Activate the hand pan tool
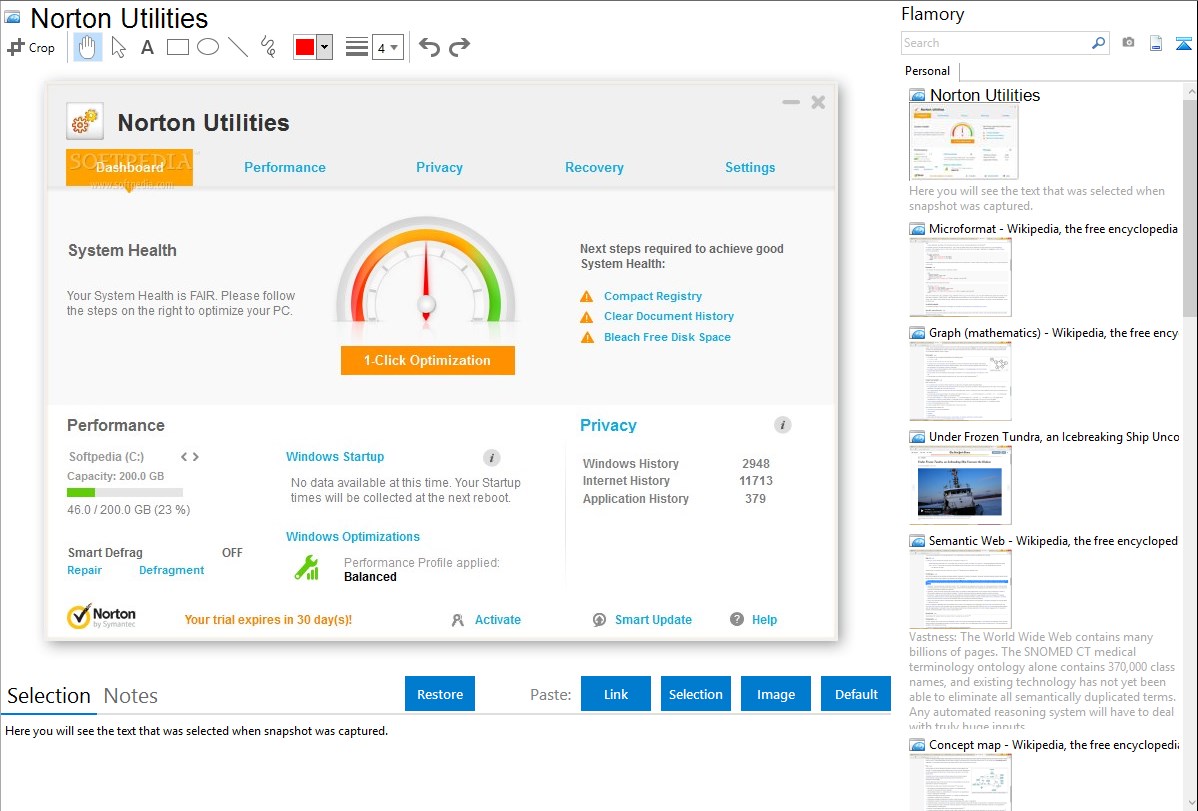Viewport: 1198px width, 811px height. (x=87, y=47)
